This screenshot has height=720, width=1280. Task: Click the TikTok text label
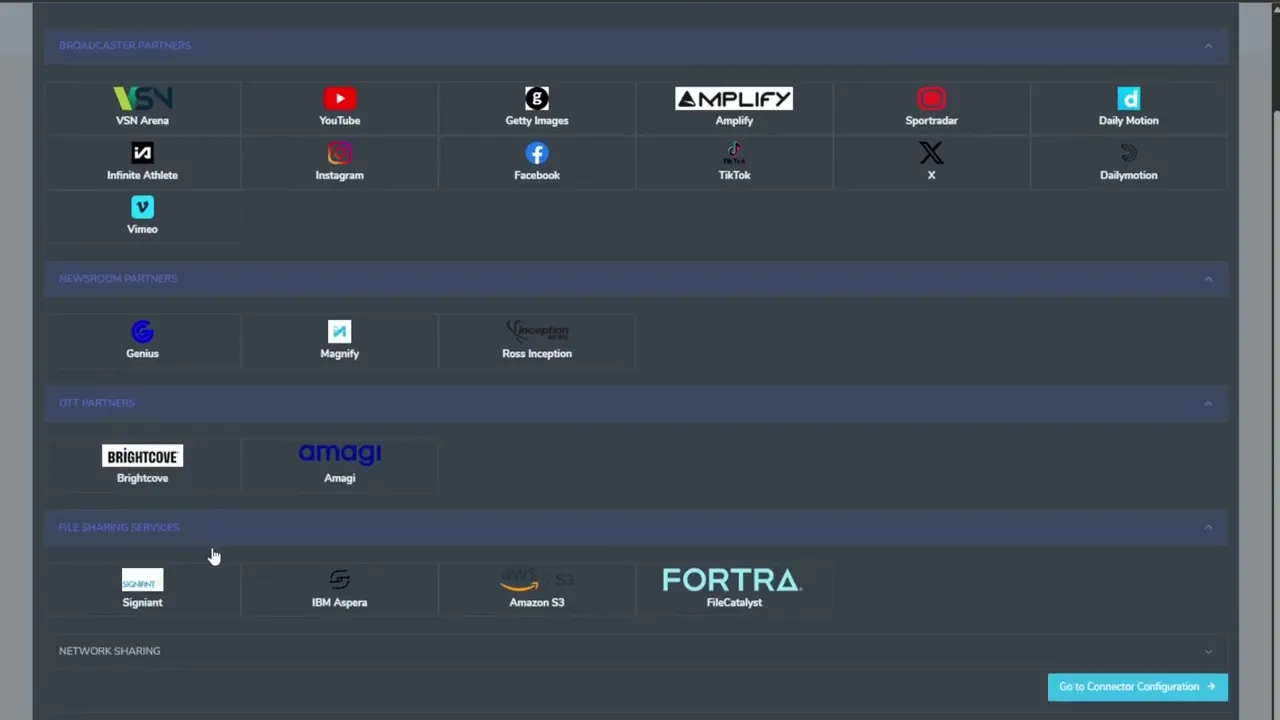(x=734, y=175)
